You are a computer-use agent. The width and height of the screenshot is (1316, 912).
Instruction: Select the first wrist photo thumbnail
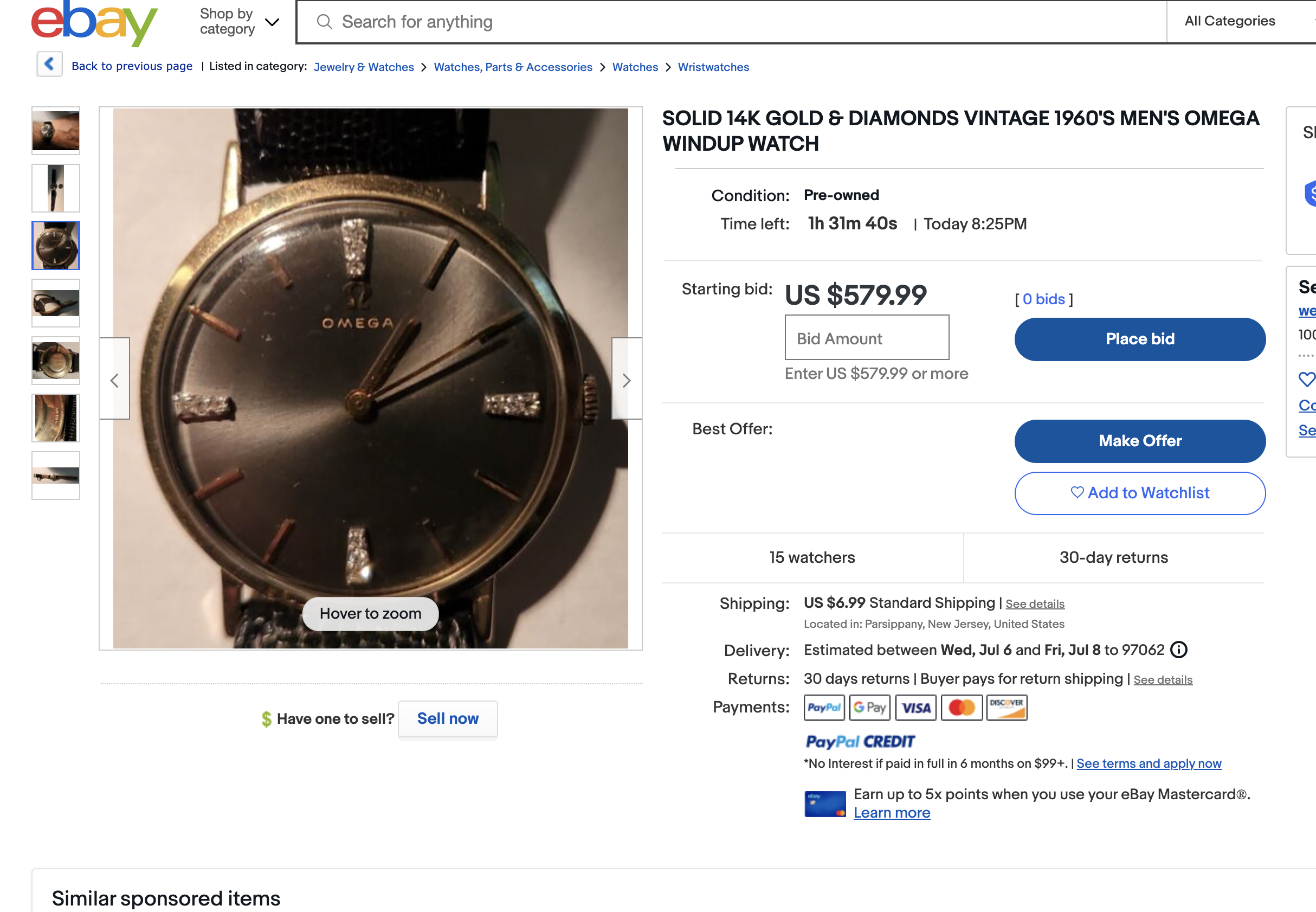tap(56, 131)
